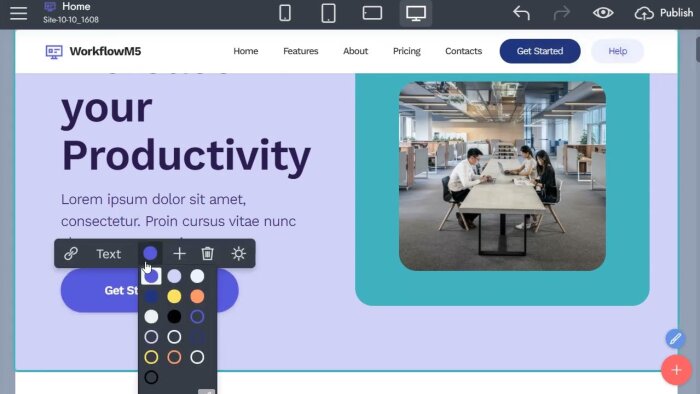Open the hamburger main menu
This screenshot has width=700, height=394.
[18, 13]
